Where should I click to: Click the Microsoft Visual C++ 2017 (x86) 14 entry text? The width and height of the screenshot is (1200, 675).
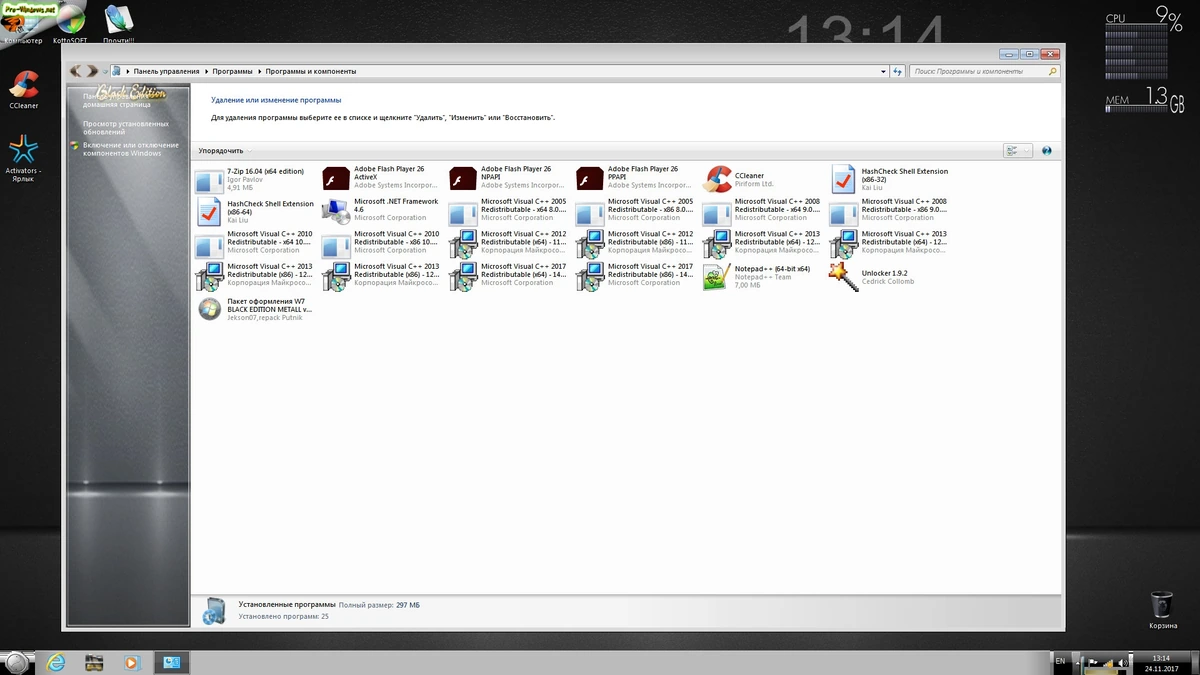(x=651, y=274)
